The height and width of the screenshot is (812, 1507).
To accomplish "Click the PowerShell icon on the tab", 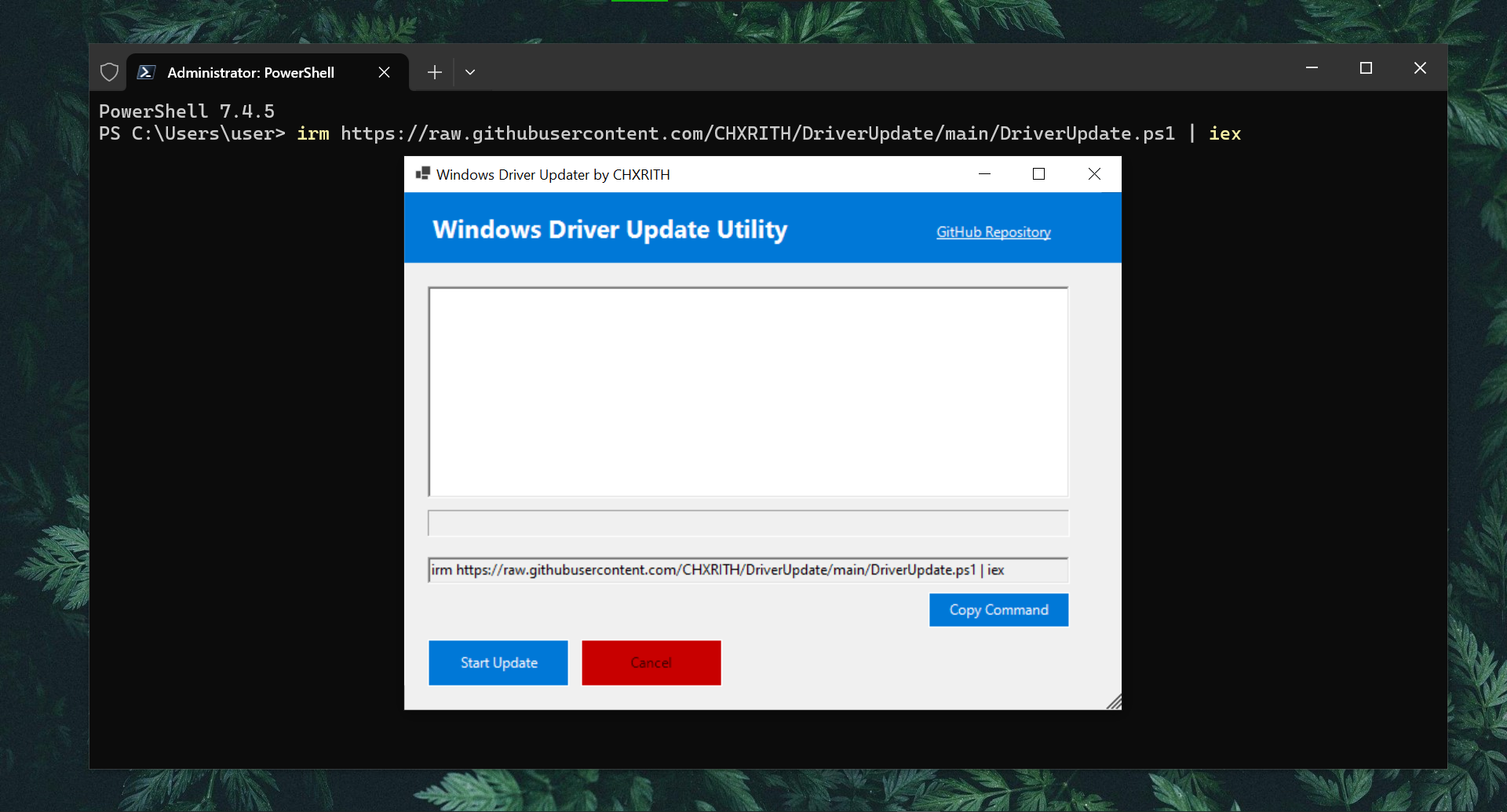I will point(146,72).
